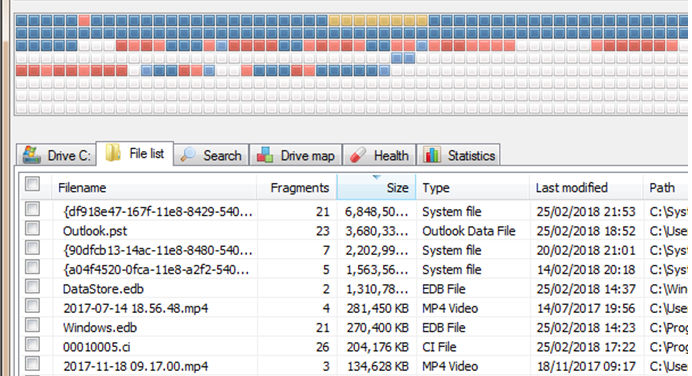Enable the checkbox next to Windows.edb
692x376 pixels.
pos(32,325)
